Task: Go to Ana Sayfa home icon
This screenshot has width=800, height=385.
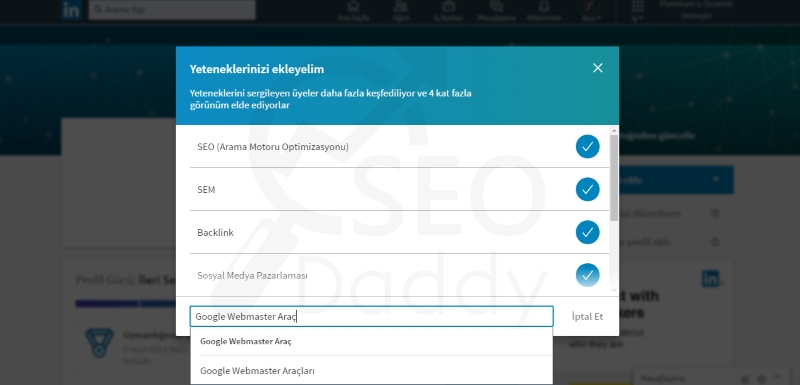Action: [353, 11]
